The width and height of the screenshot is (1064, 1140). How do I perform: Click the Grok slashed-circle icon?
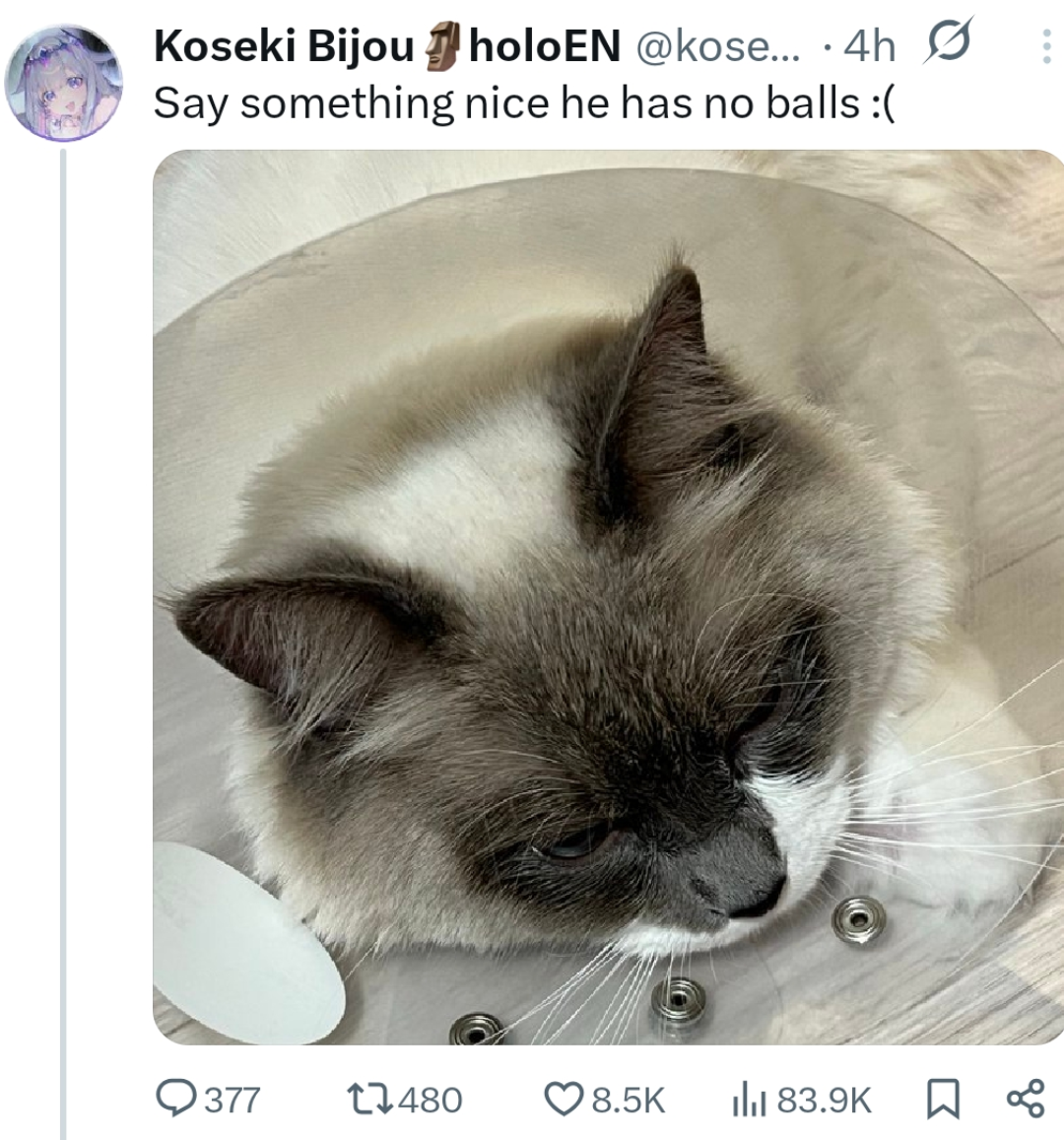[x=948, y=43]
